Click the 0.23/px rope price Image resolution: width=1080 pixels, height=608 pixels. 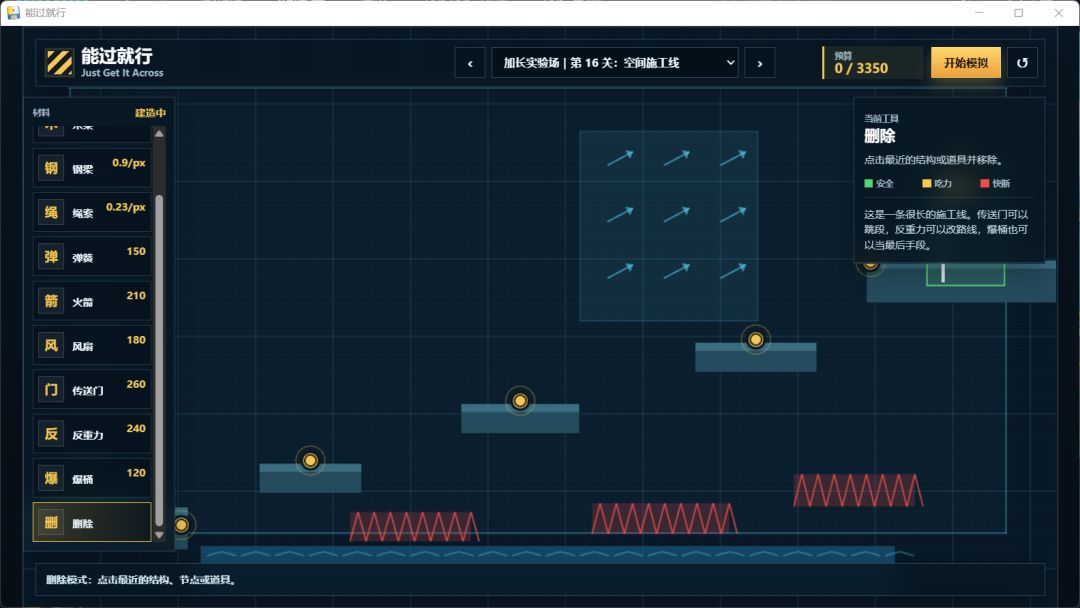pyautogui.click(x=125, y=207)
